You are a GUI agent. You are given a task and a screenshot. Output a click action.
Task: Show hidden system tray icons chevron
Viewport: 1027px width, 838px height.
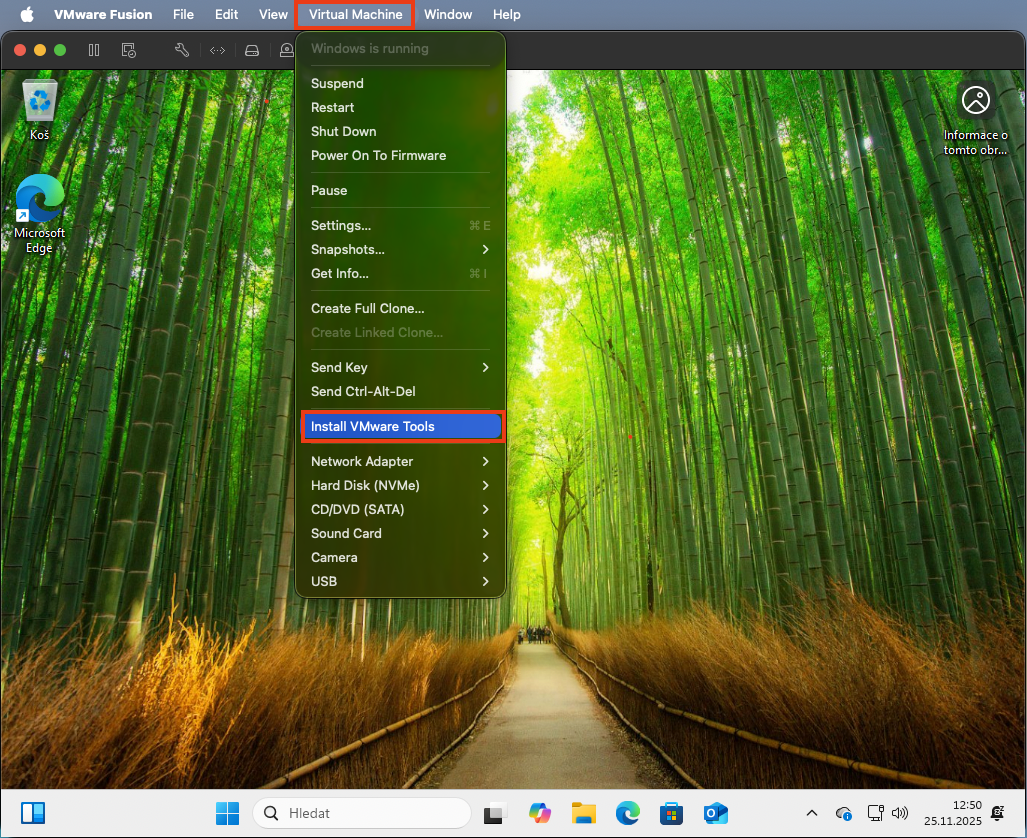(811, 813)
